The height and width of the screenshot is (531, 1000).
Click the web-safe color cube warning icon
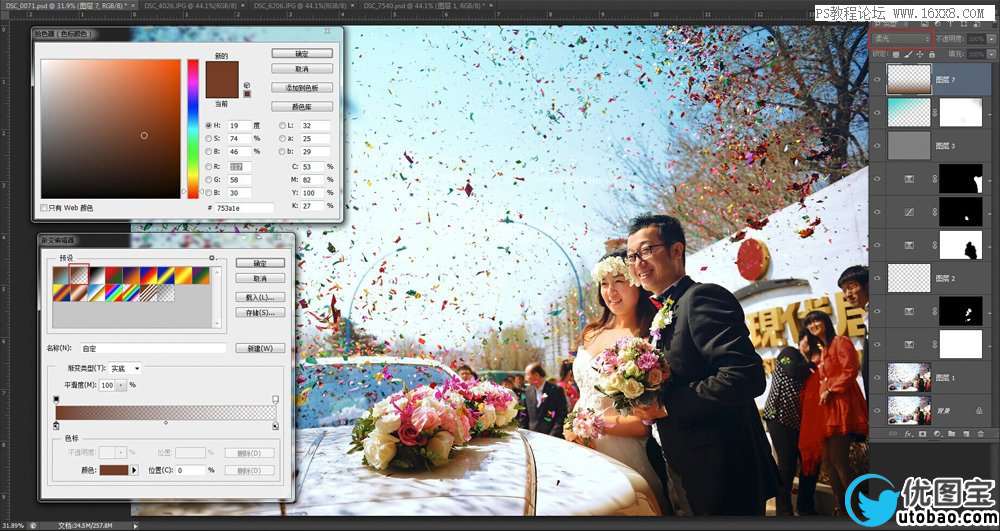point(247,85)
